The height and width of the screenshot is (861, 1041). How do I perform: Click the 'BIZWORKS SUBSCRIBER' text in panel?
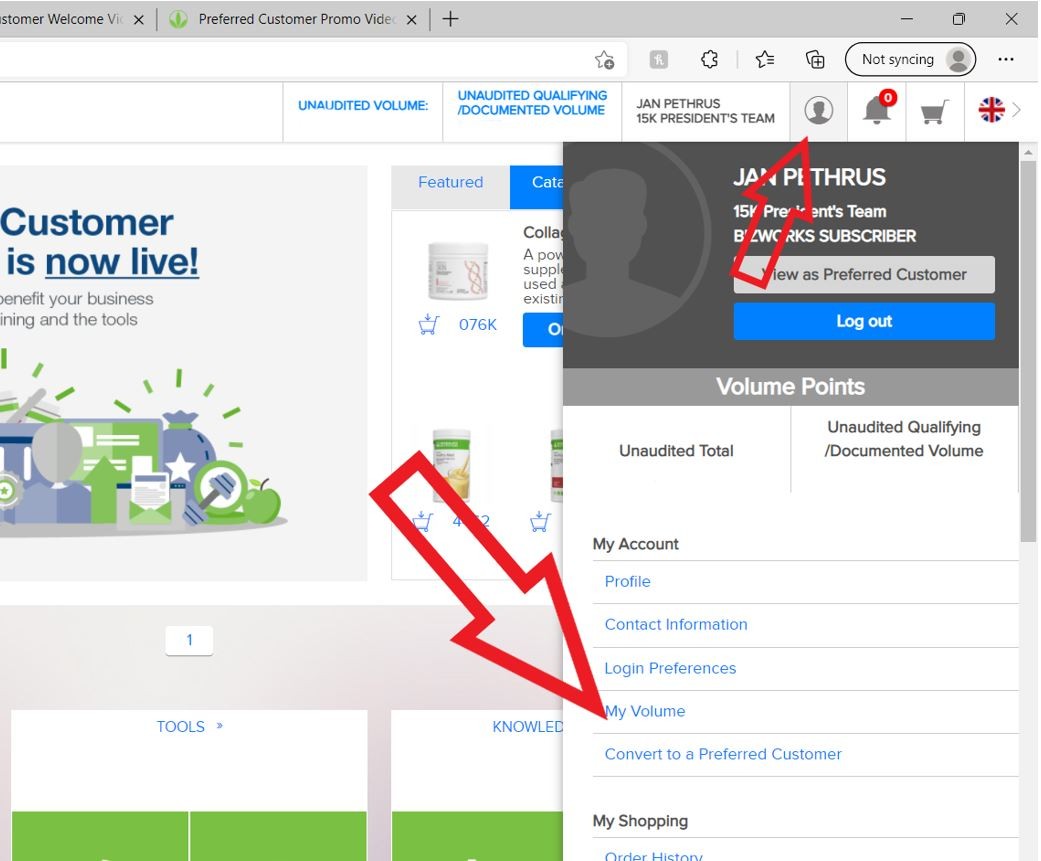pyautogui.click(x=825, y=236)
